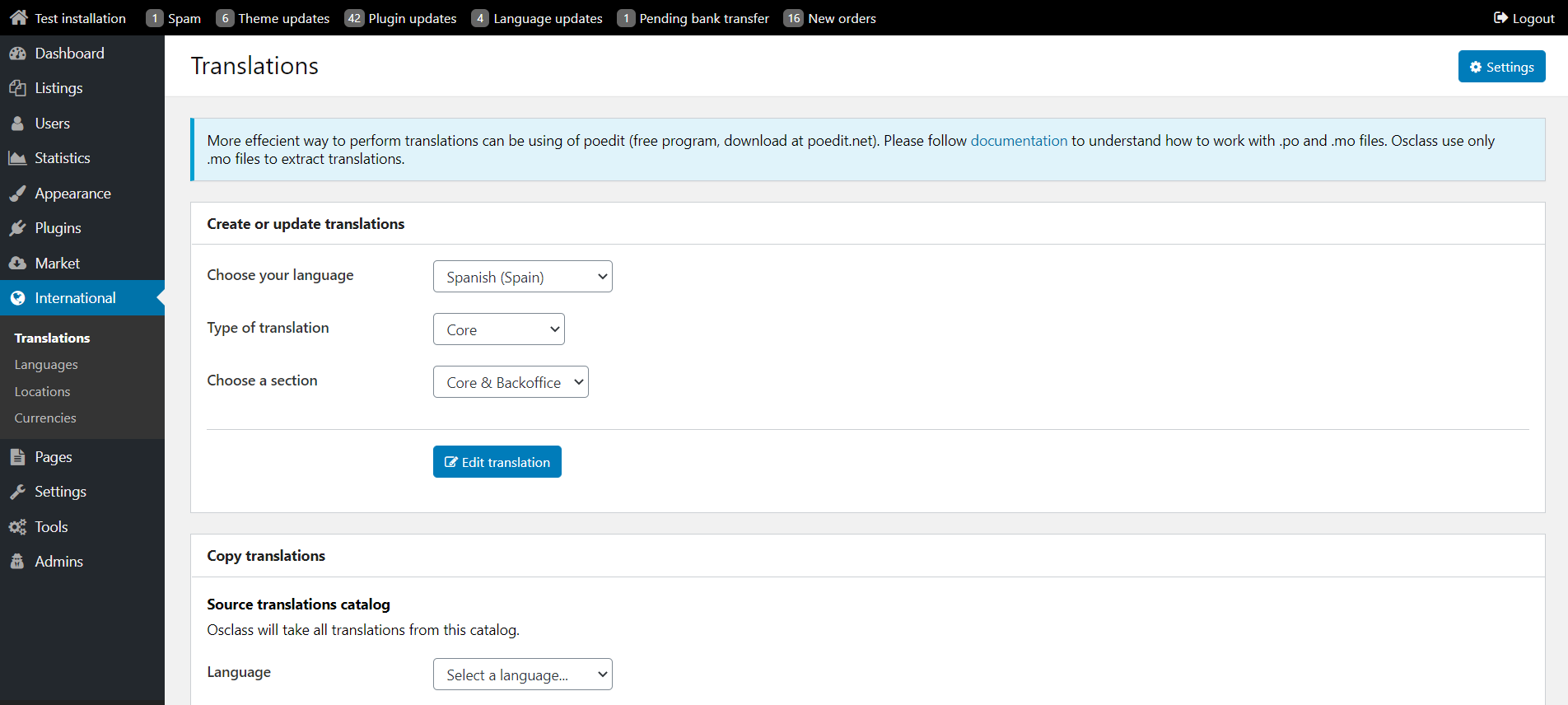Click the Translations page heading
Screen dimensions: 1568x705
click(254, 66)
